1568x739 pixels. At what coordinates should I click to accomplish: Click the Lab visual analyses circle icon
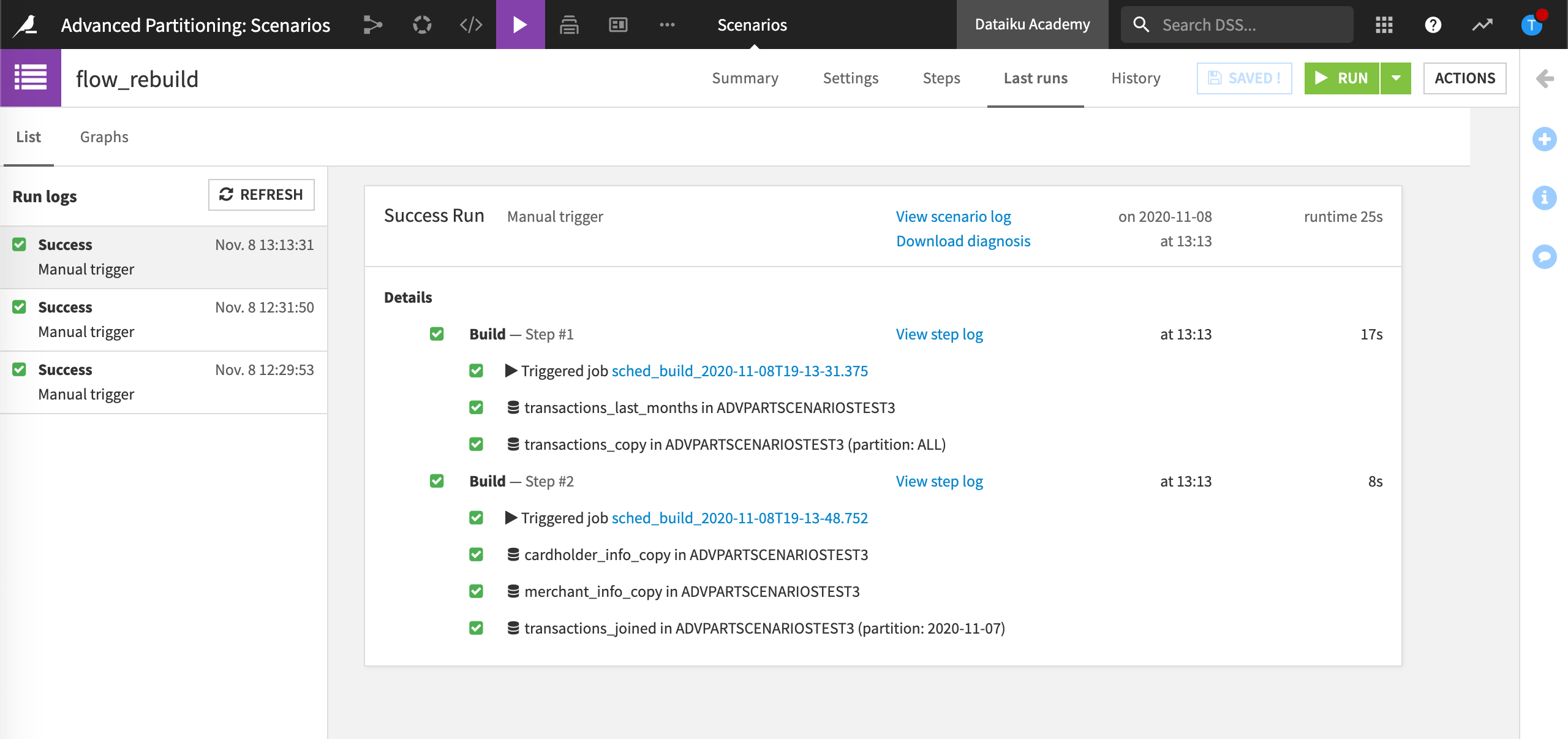pos(422,25)
